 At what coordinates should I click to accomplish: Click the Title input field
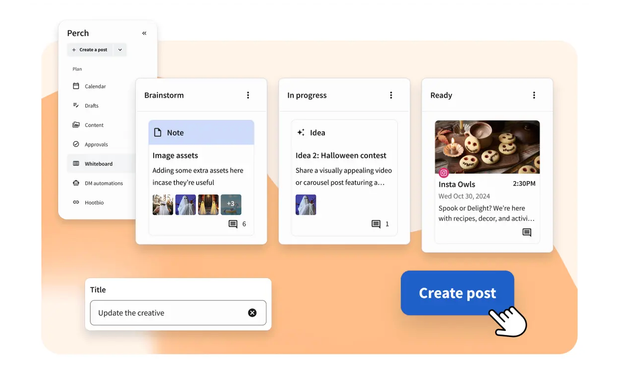[178, 313]
